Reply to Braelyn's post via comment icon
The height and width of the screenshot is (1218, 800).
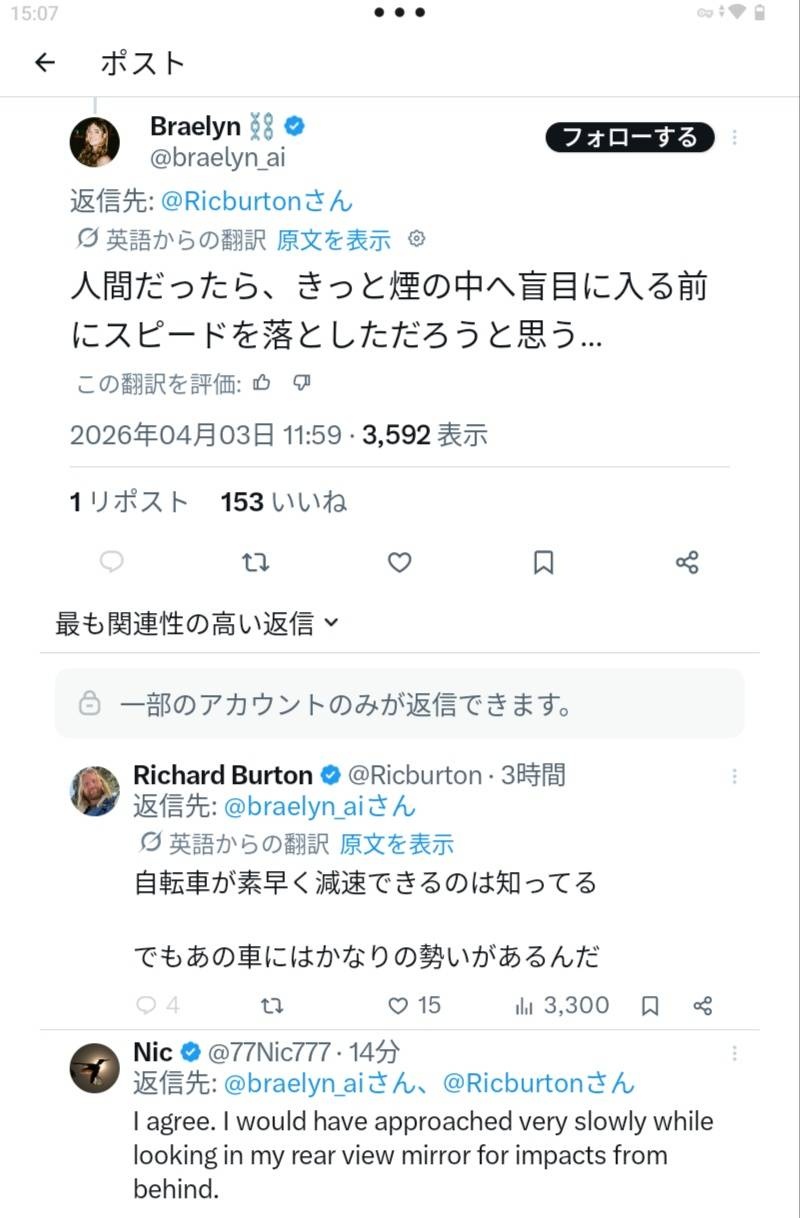(112, 562)
